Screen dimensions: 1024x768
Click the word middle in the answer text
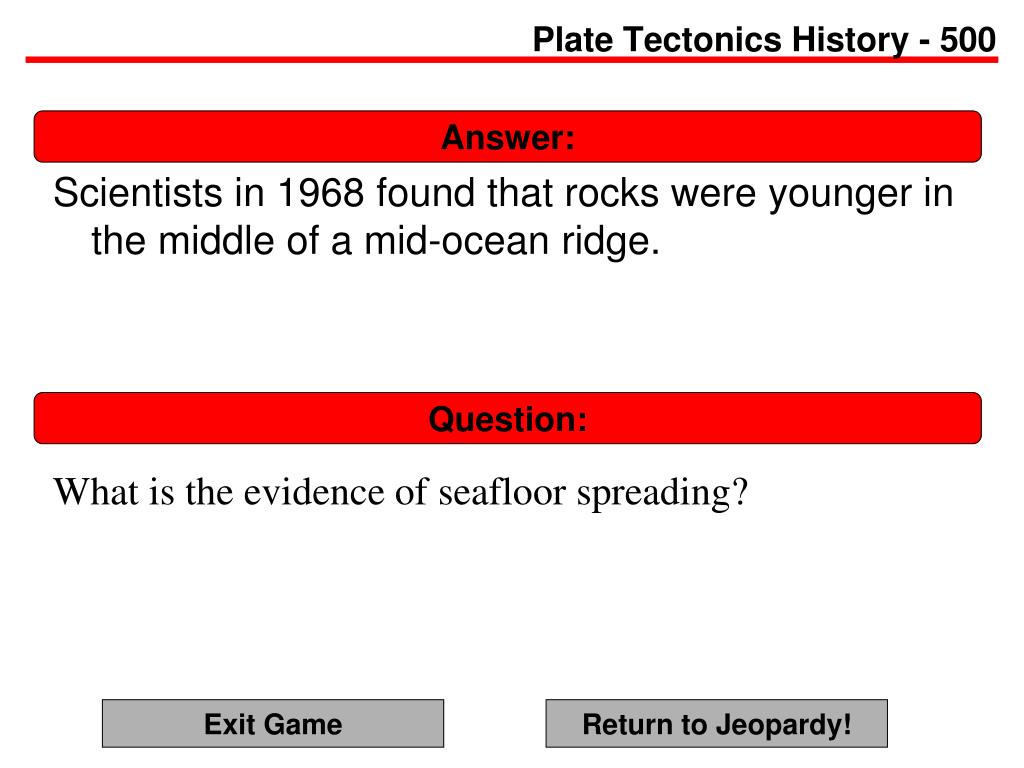(x=216, y=241)
